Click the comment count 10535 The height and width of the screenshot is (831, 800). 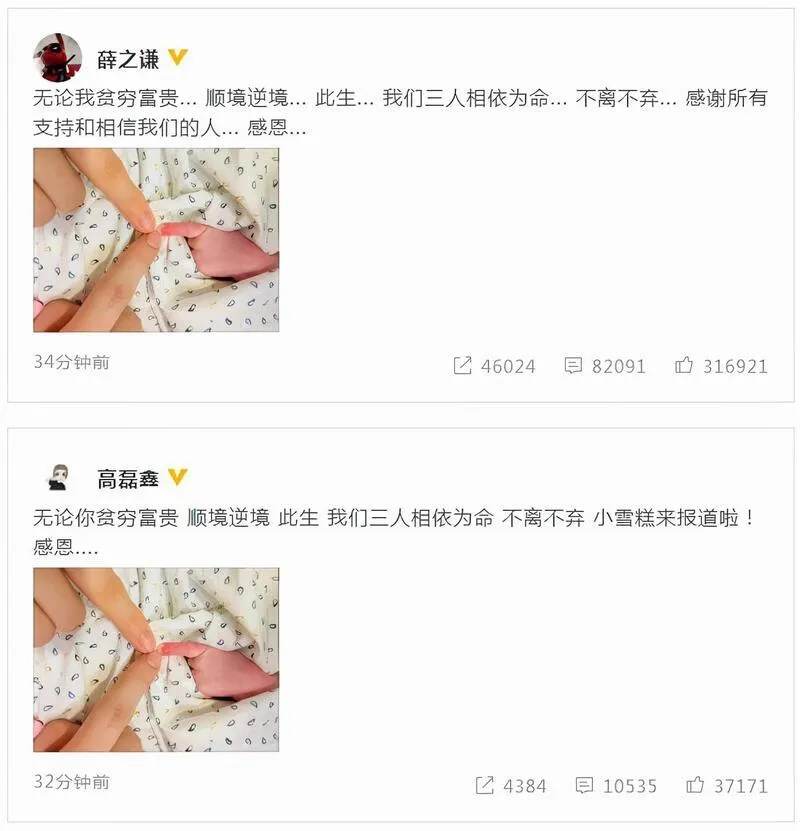pos(630,786)
